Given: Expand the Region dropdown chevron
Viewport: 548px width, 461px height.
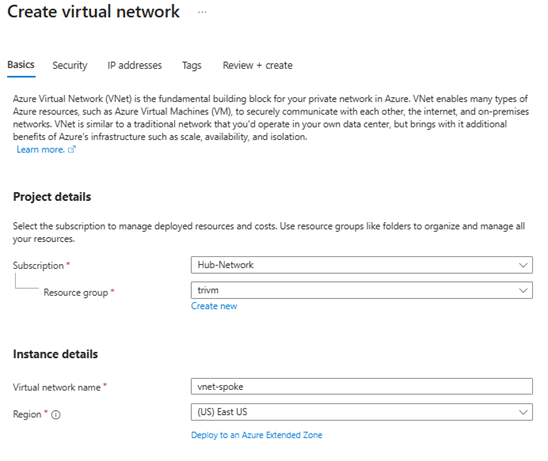Looking at the screenshot, I should point(523,412).
